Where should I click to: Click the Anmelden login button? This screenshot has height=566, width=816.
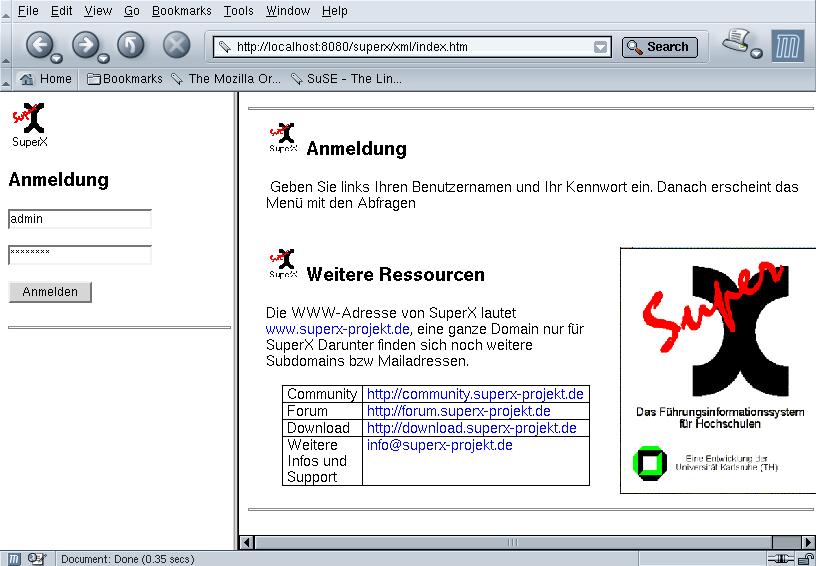50,292
